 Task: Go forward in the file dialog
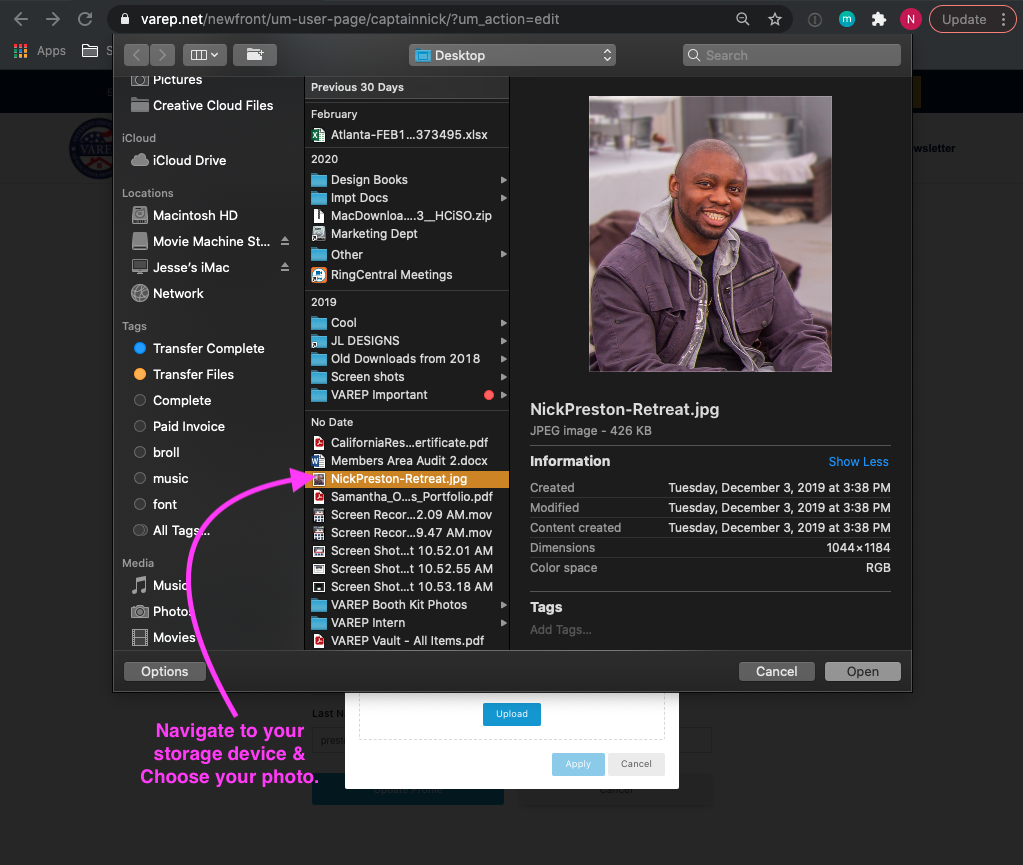point(162,55)
